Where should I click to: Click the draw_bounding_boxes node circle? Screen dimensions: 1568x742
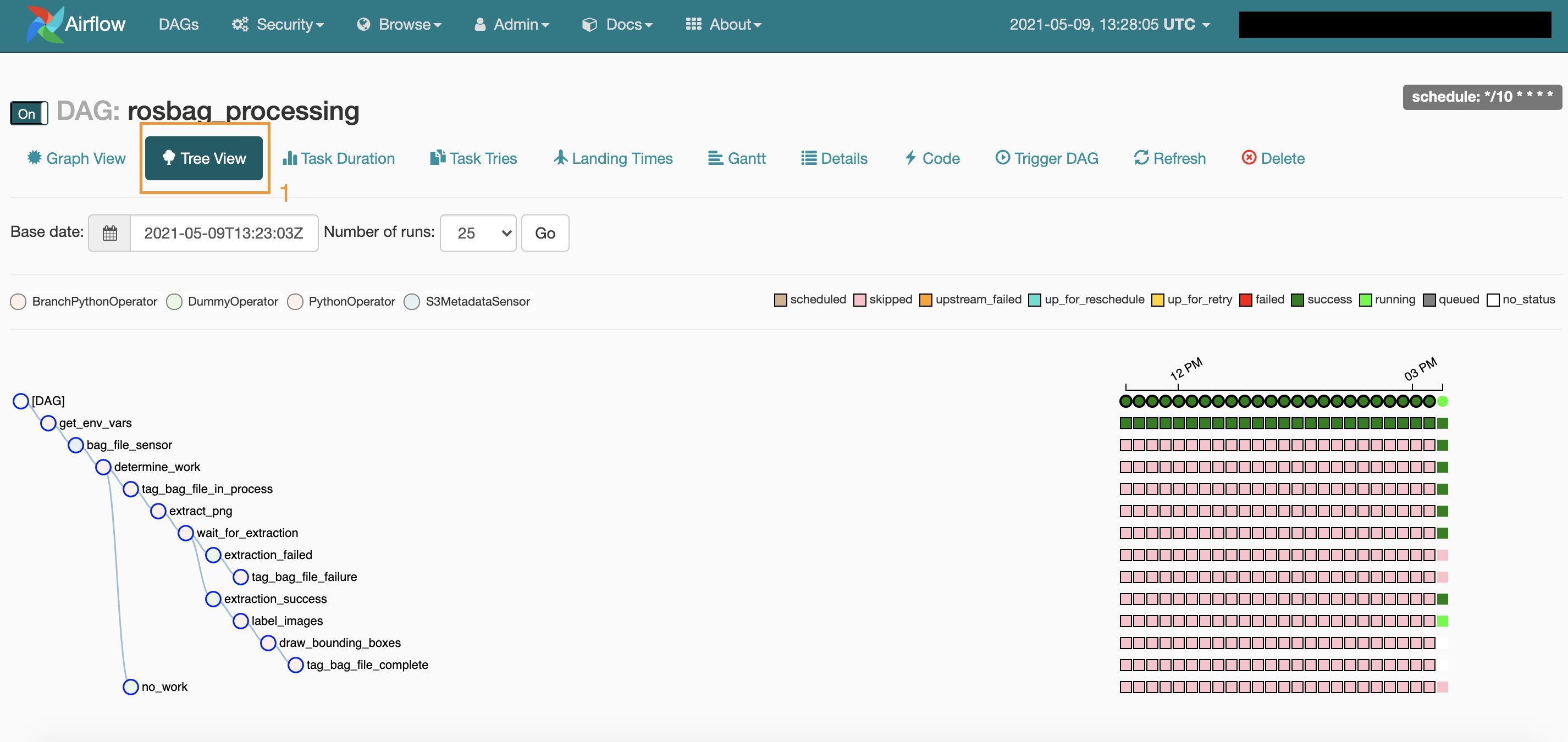268,643
